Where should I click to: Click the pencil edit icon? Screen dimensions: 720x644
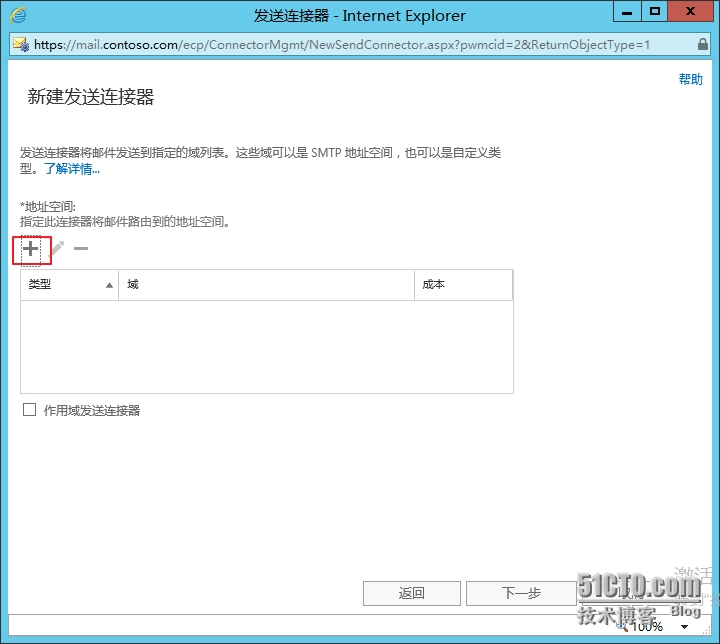click(x=58, y=249)
